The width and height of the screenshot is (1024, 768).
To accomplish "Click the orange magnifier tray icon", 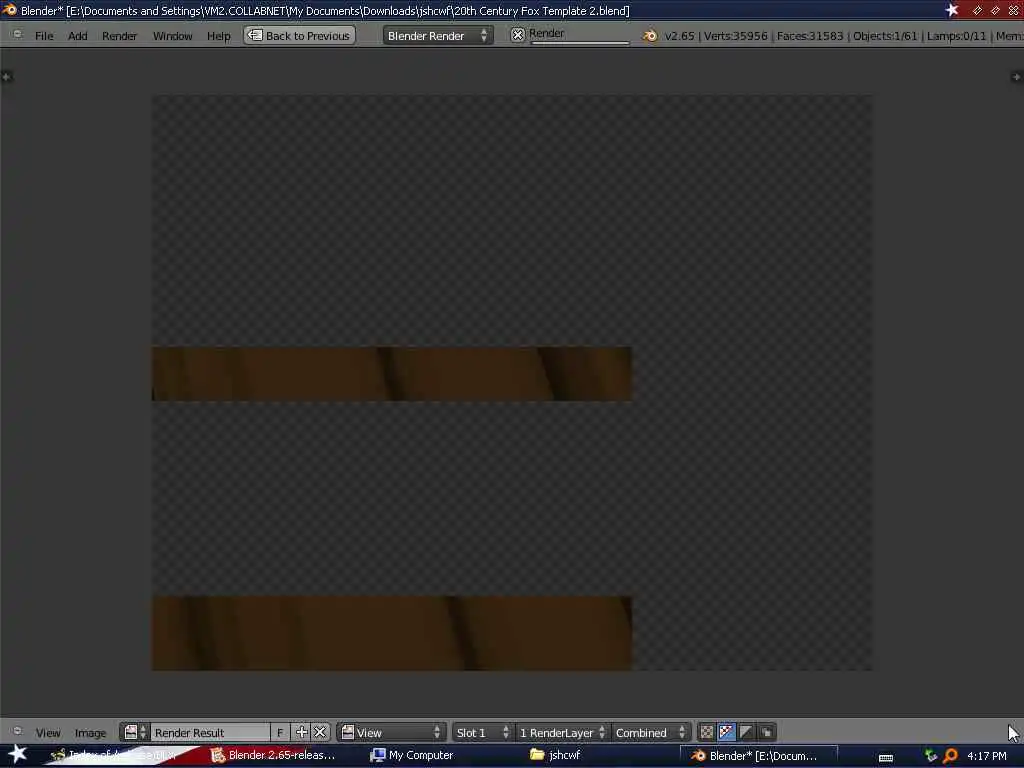I will point(950,756).
